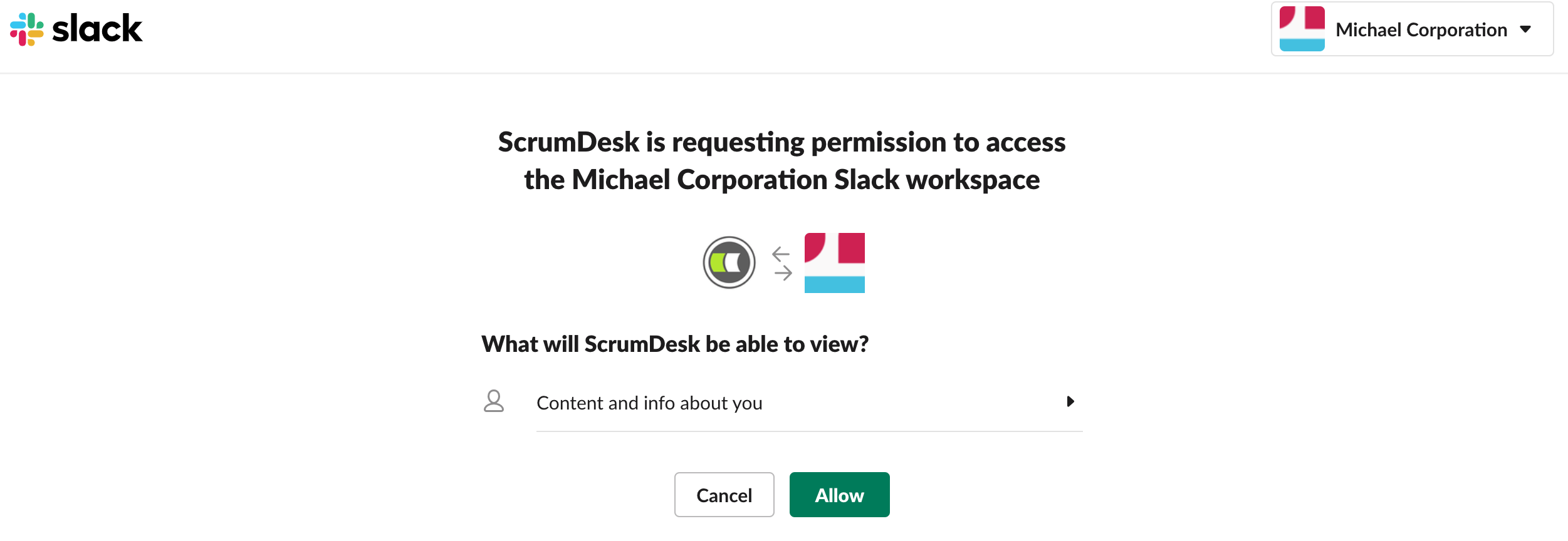
Task: Click the slack wordmark in header
Action: click(97, 29)
